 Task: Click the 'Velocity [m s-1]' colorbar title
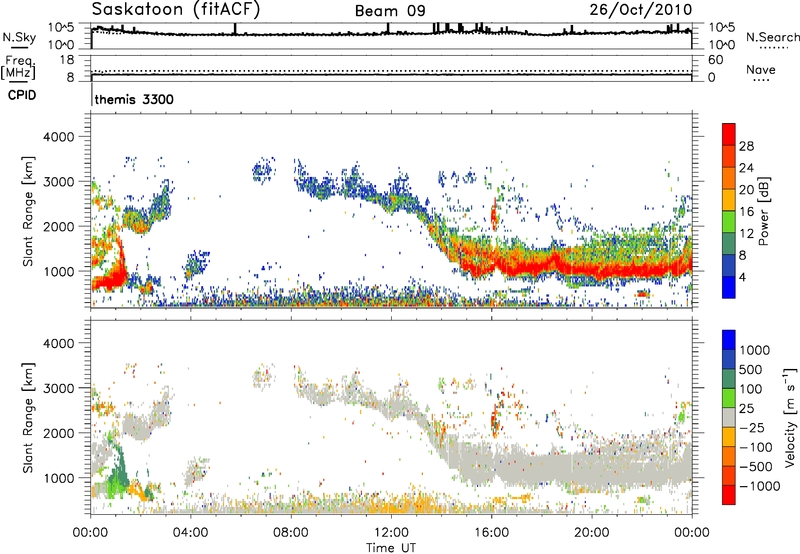tap(790, 417)
